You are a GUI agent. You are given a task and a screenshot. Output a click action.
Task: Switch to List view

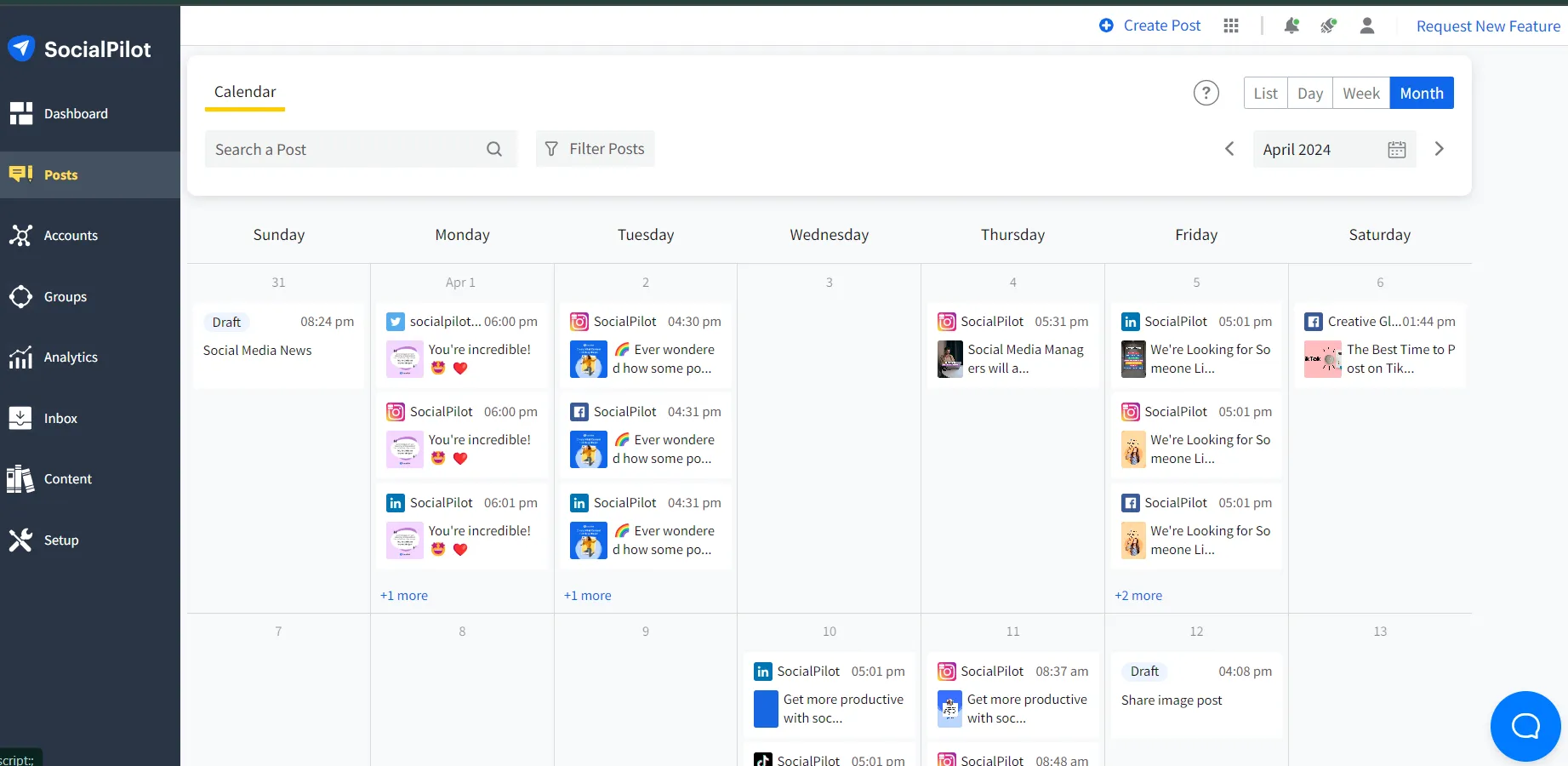(1265, 93)
